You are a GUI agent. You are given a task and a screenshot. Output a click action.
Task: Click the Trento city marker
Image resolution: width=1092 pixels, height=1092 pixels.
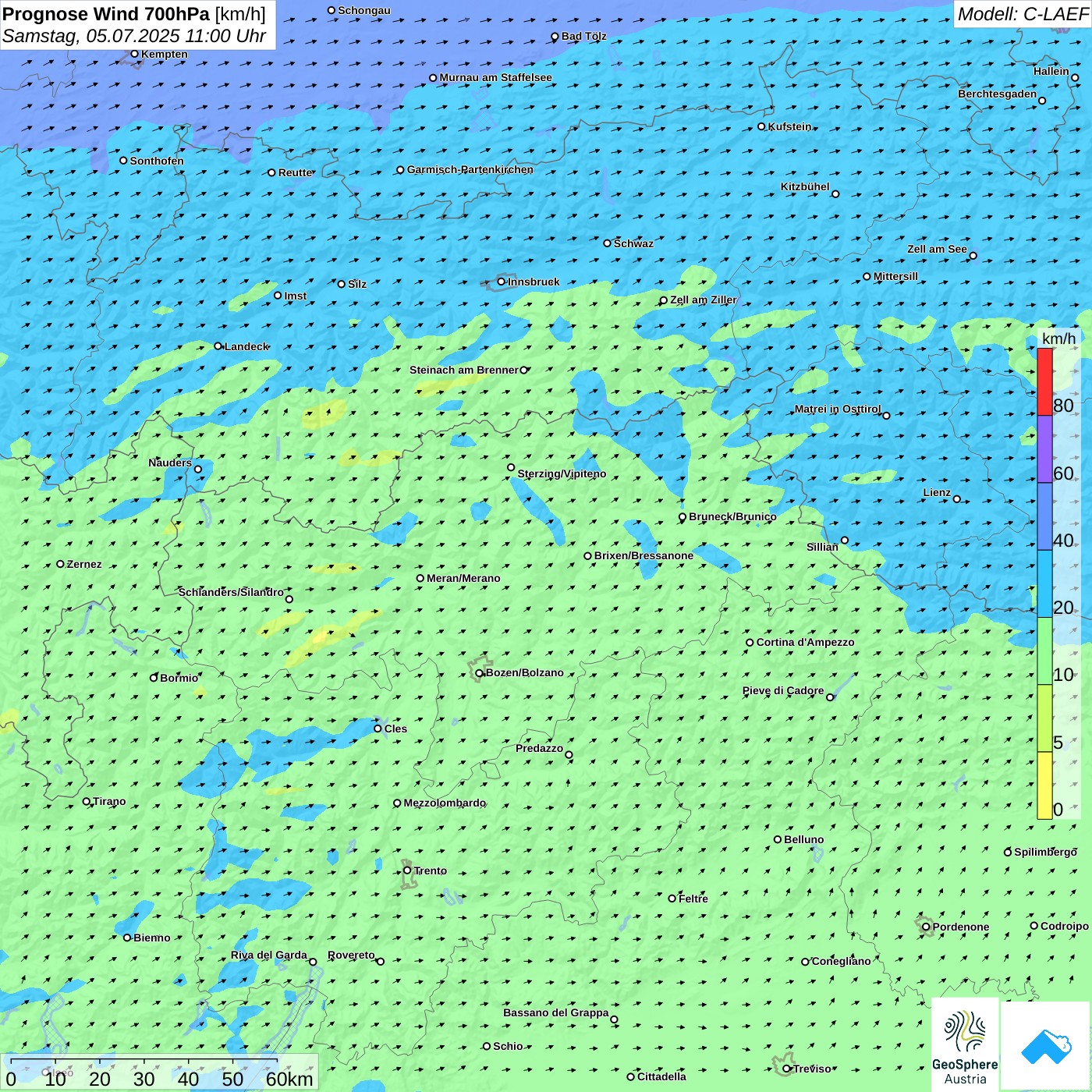407,870
